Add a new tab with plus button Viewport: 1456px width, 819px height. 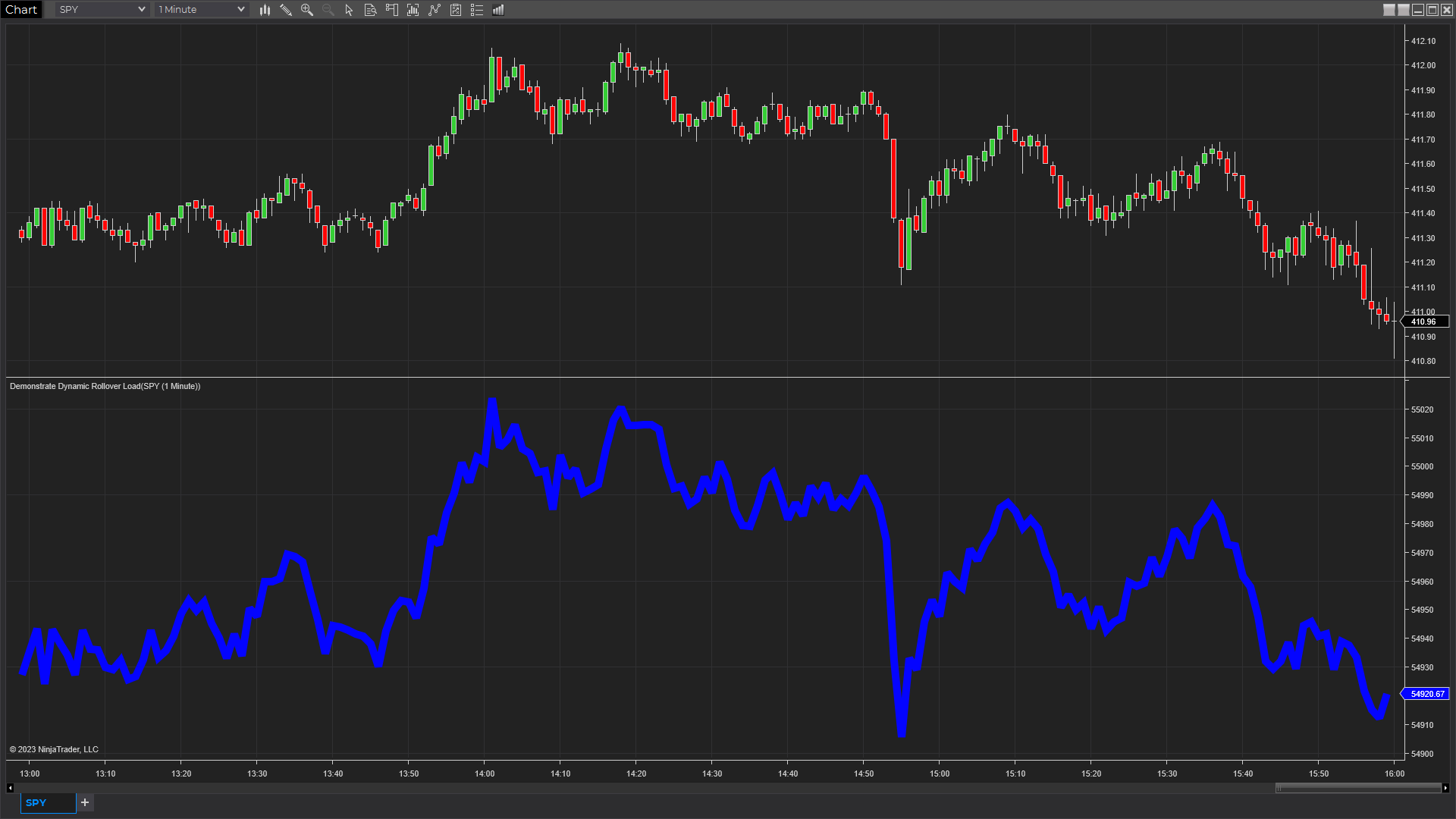click(x=85, y=802)
